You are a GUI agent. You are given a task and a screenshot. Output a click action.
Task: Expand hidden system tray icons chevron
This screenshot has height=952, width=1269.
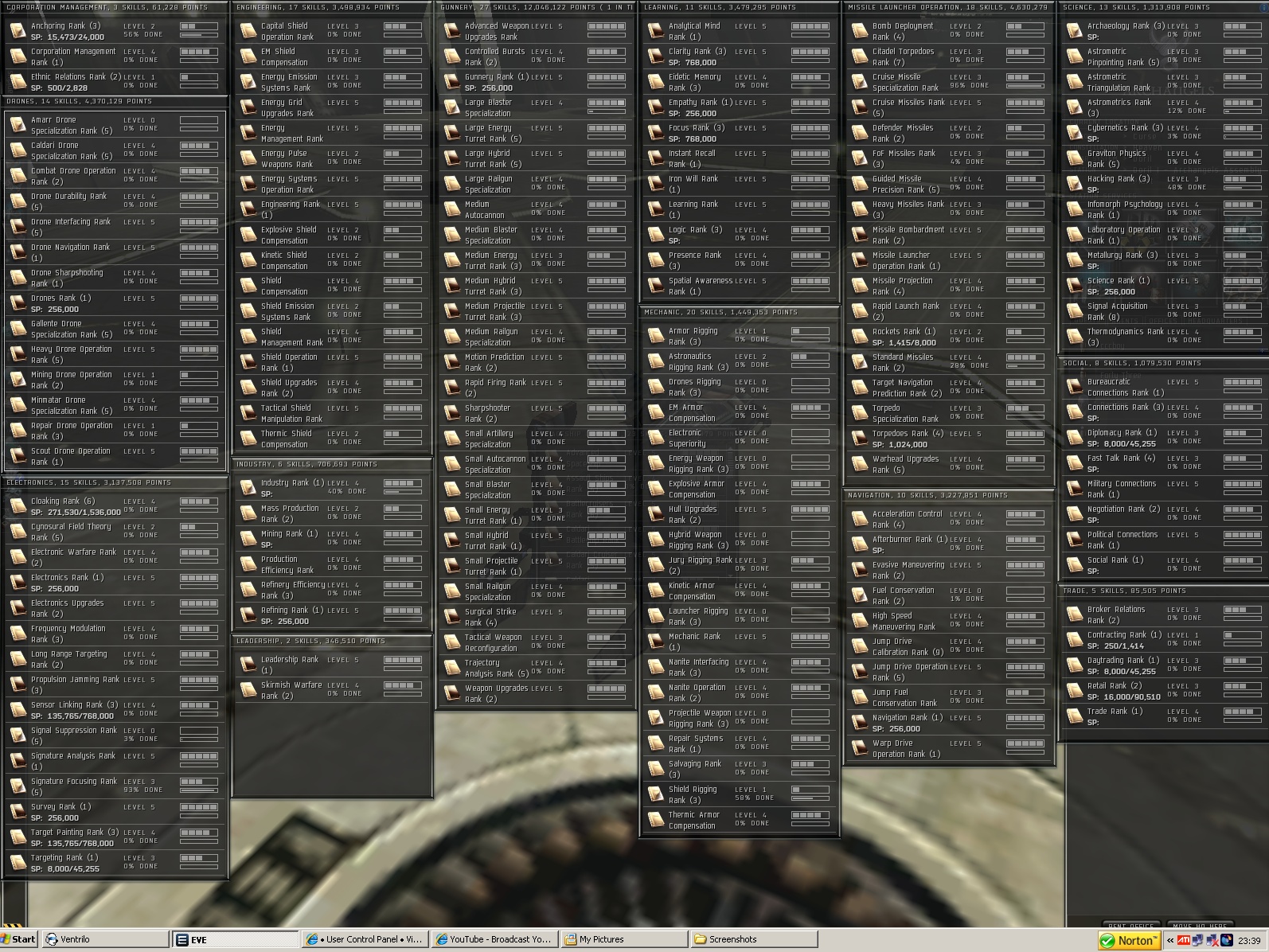(x=1170, y=940)
